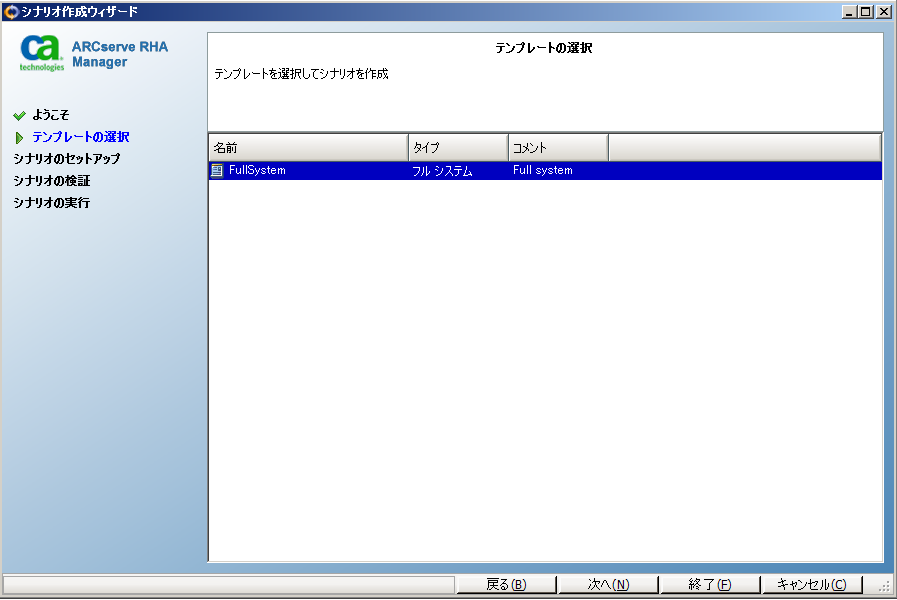Click the ARCserve RHA Manager title text
This screenshot has width=897, height=600.
(120, 54)
